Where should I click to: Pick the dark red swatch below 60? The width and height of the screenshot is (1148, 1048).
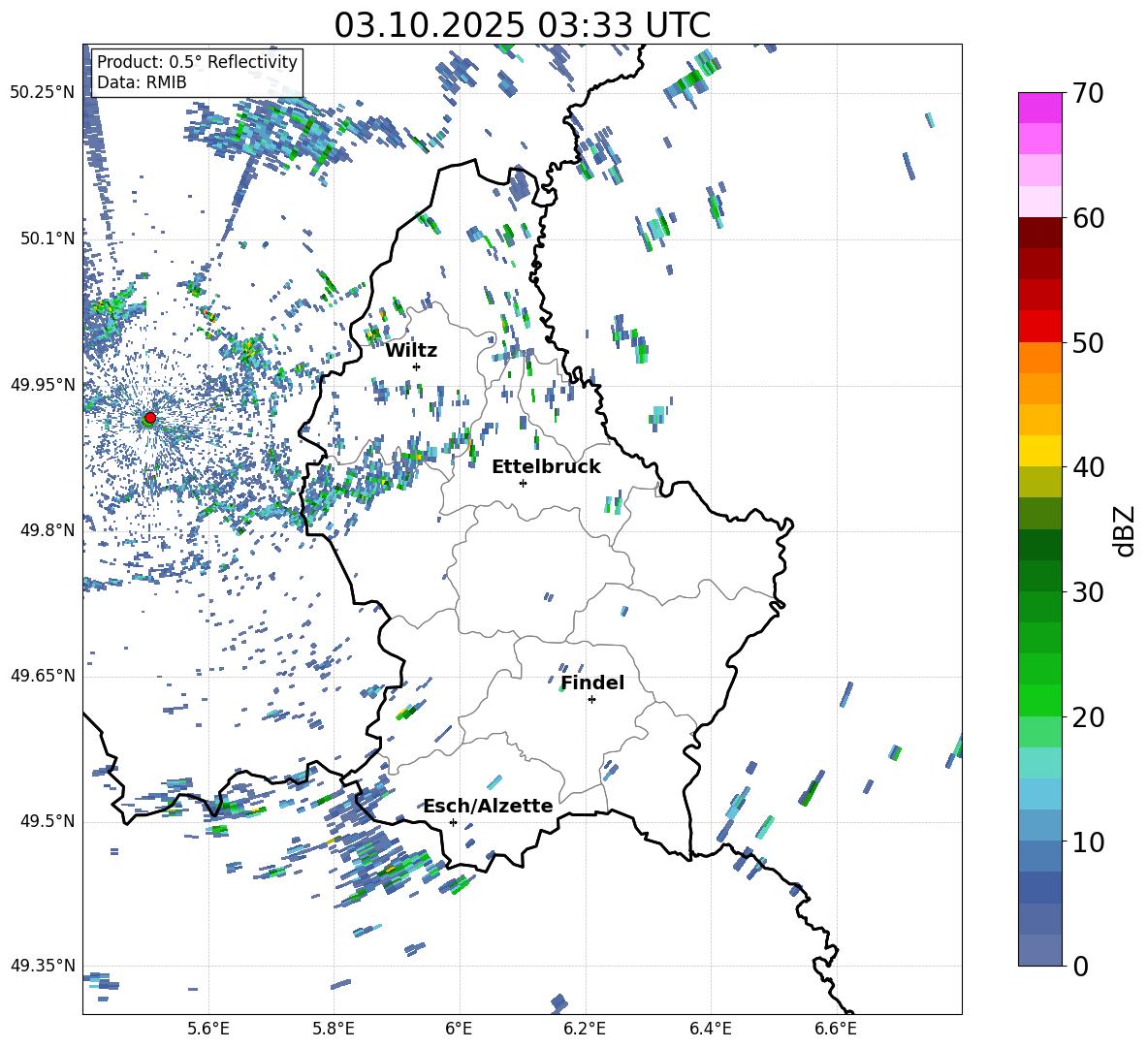[x=1040, y=233]
